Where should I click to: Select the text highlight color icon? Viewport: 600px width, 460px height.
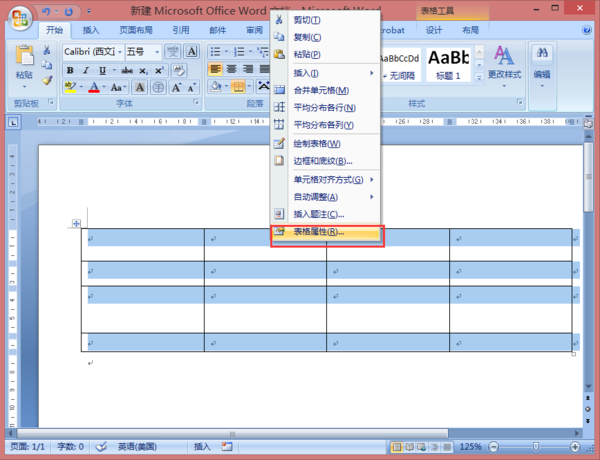pos(70,87)
